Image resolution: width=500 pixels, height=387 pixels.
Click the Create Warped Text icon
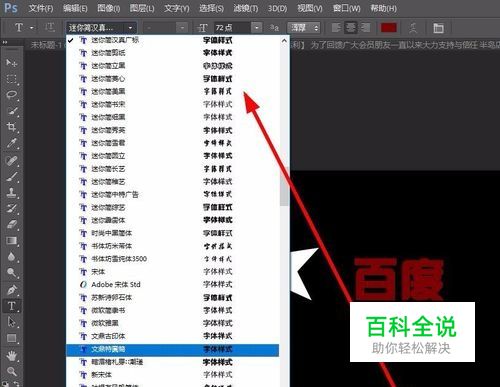413,28
